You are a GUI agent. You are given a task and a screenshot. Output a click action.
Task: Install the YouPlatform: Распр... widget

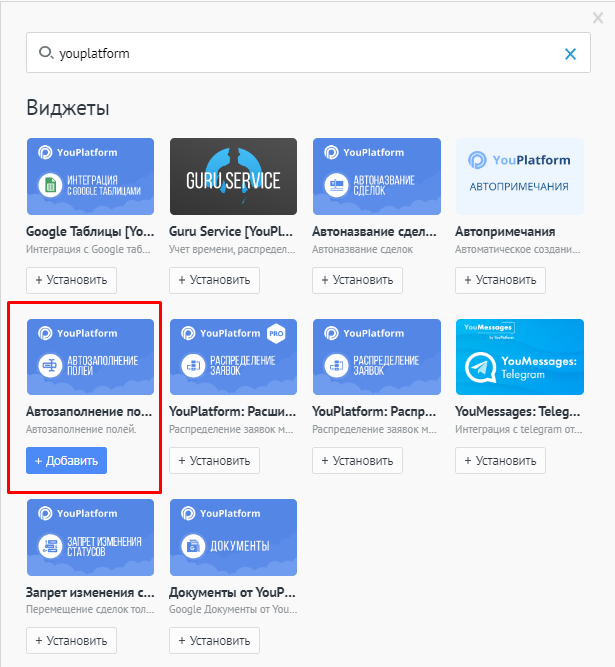pyautogui.click(x=357, y=461)
